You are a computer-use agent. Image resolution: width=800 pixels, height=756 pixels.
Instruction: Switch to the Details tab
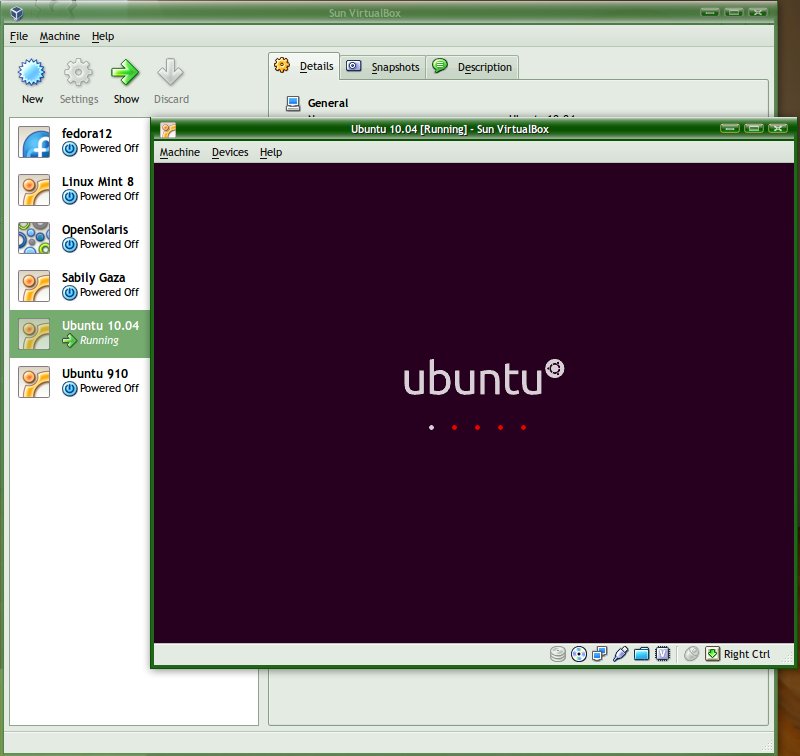(x=304, y=66)
